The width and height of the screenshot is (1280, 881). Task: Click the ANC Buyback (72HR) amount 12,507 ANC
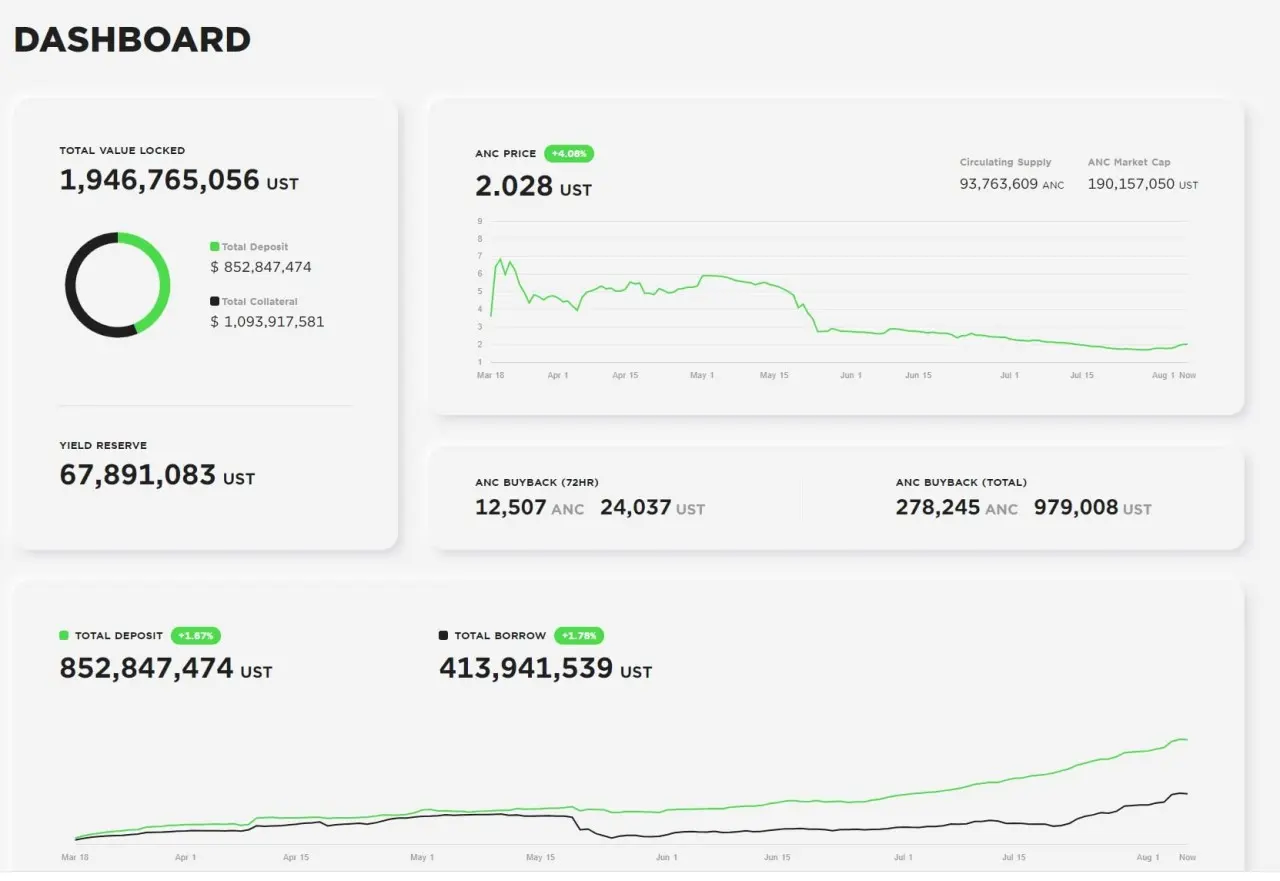(x=529, y=508)
